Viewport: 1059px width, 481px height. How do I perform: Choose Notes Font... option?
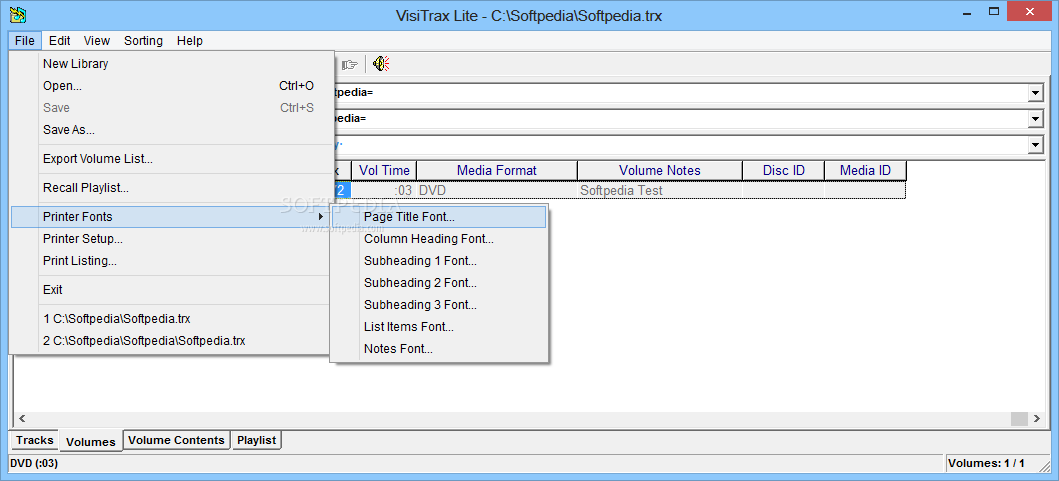pos(439,349)
